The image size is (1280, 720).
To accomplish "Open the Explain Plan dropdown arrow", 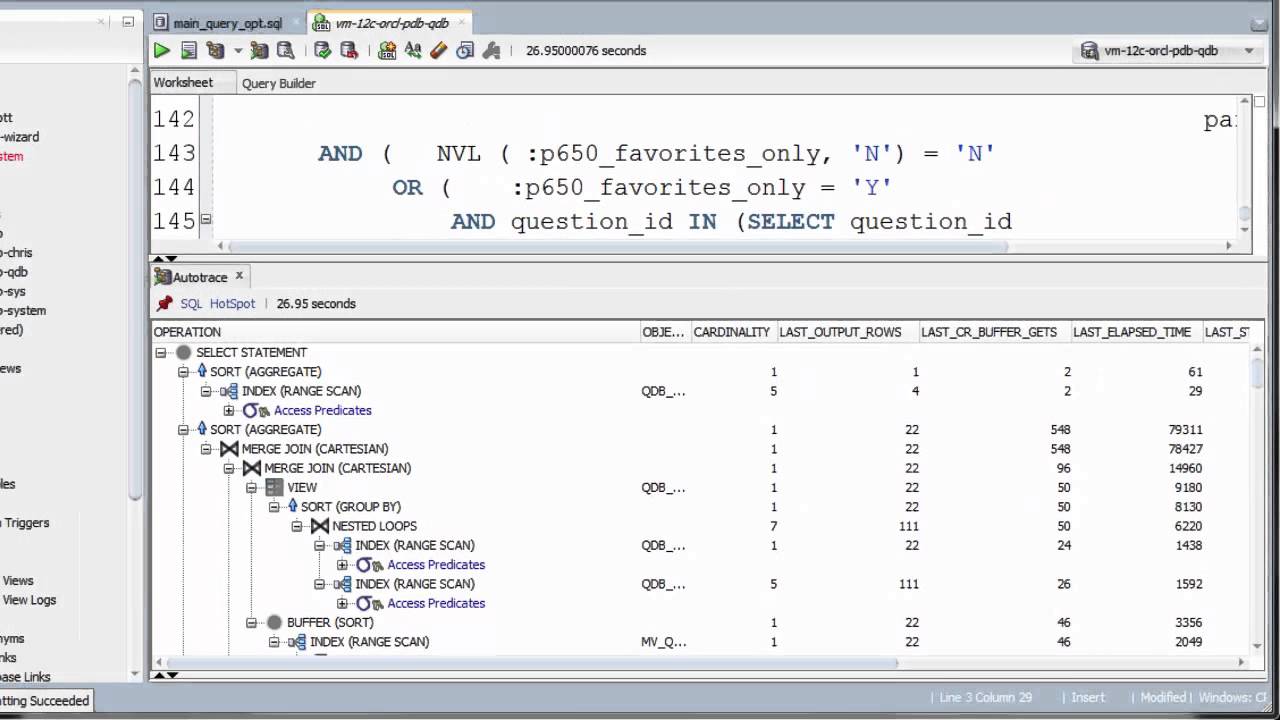I will 237,50.
